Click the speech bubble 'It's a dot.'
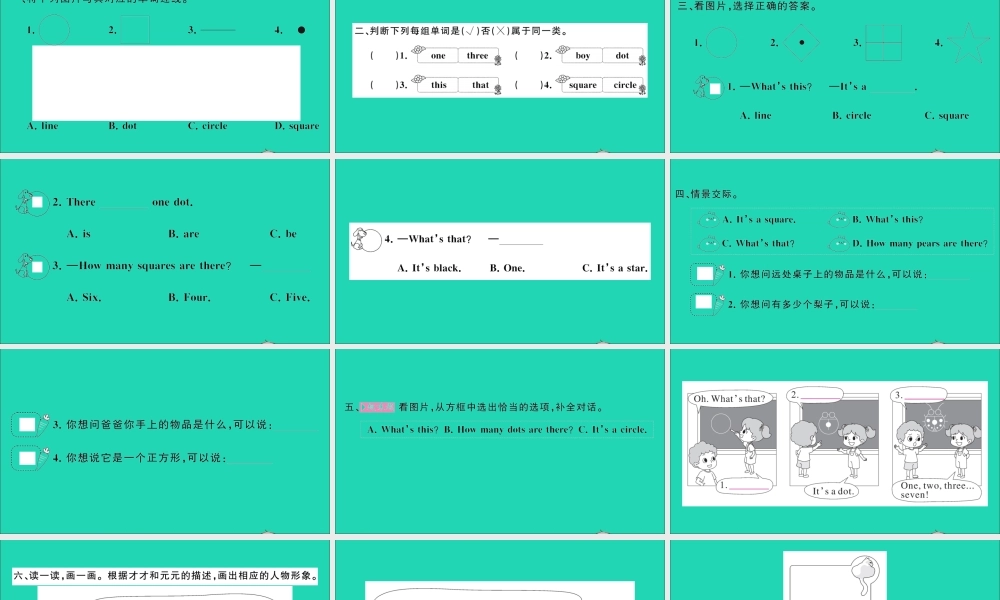1000x600 pixels. 832,491
